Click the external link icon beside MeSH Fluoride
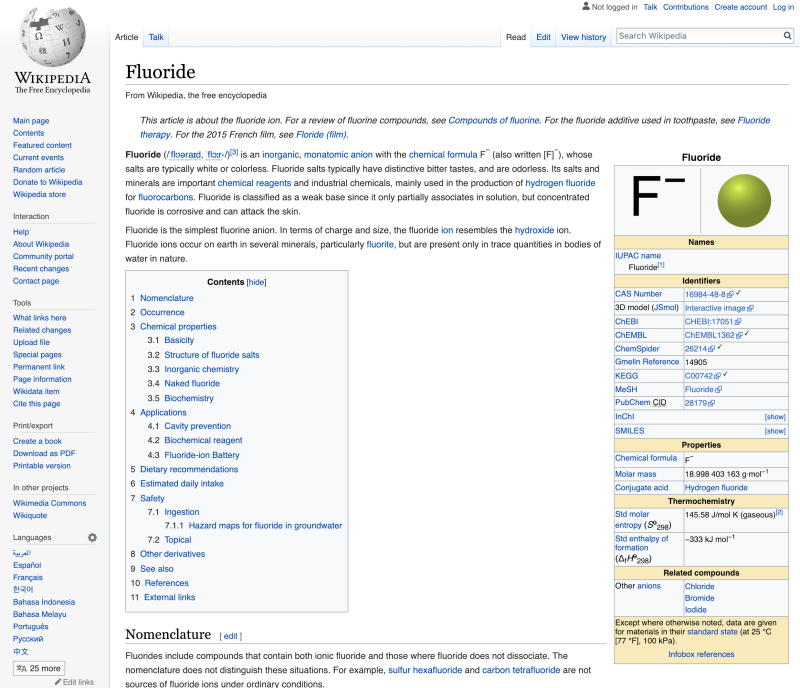Viewport: 800px width, 688px height. click(718, 389)
